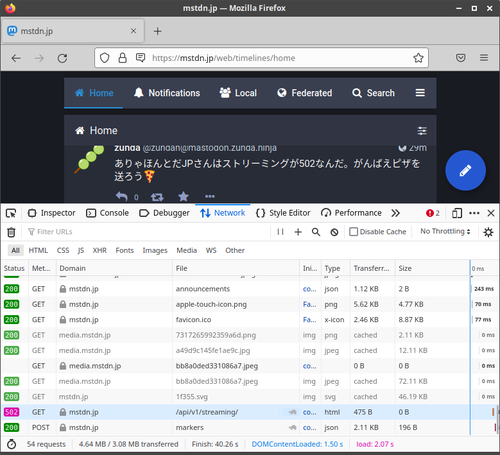Favourite zunda's post with star
Image resolution: width=500 pixels, height=455 pixels.
point(183,197)
